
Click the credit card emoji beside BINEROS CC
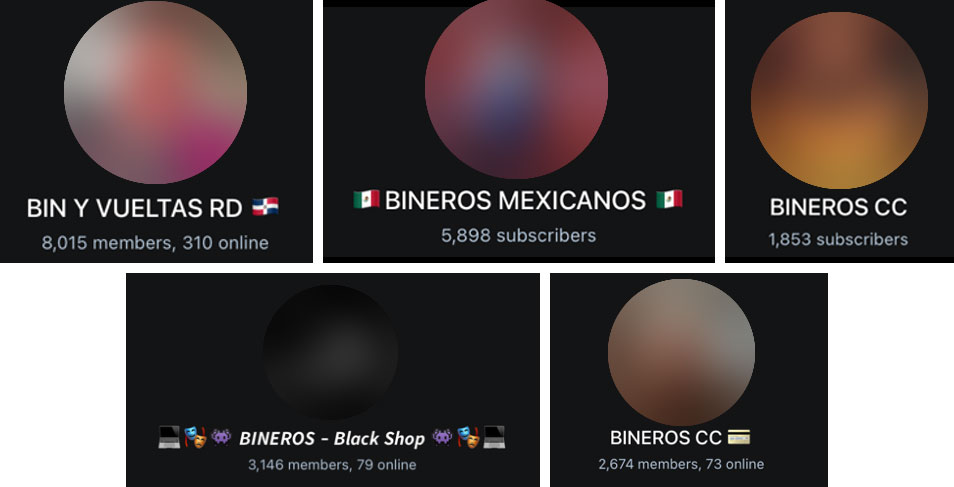739,437
